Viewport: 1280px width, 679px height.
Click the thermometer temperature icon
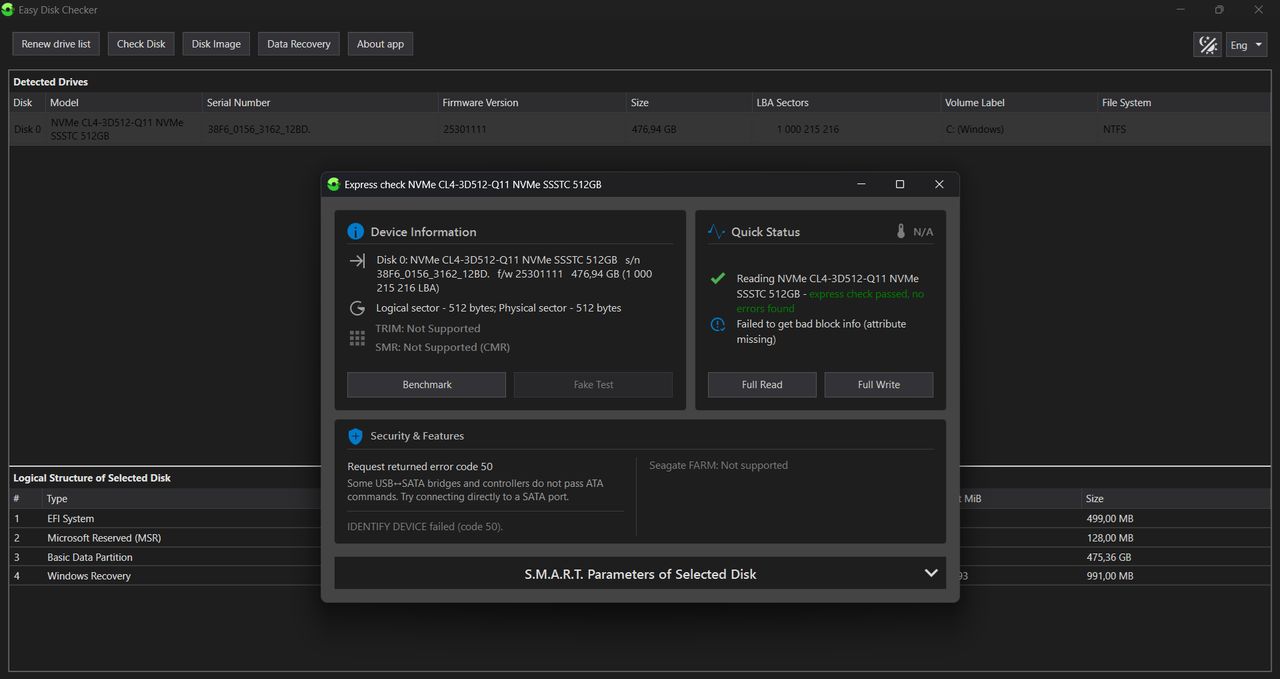[901, 232]
